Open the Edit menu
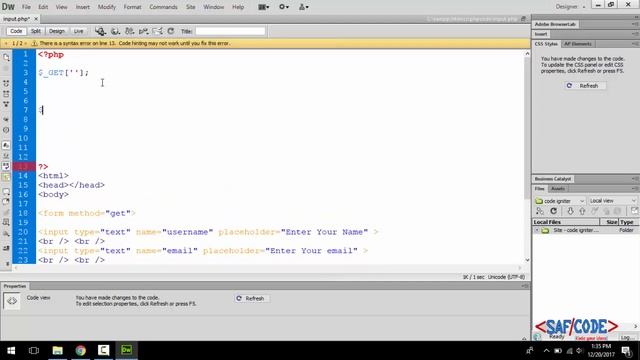The width and height of the screenshot is (640, 360). pos(43,7)
